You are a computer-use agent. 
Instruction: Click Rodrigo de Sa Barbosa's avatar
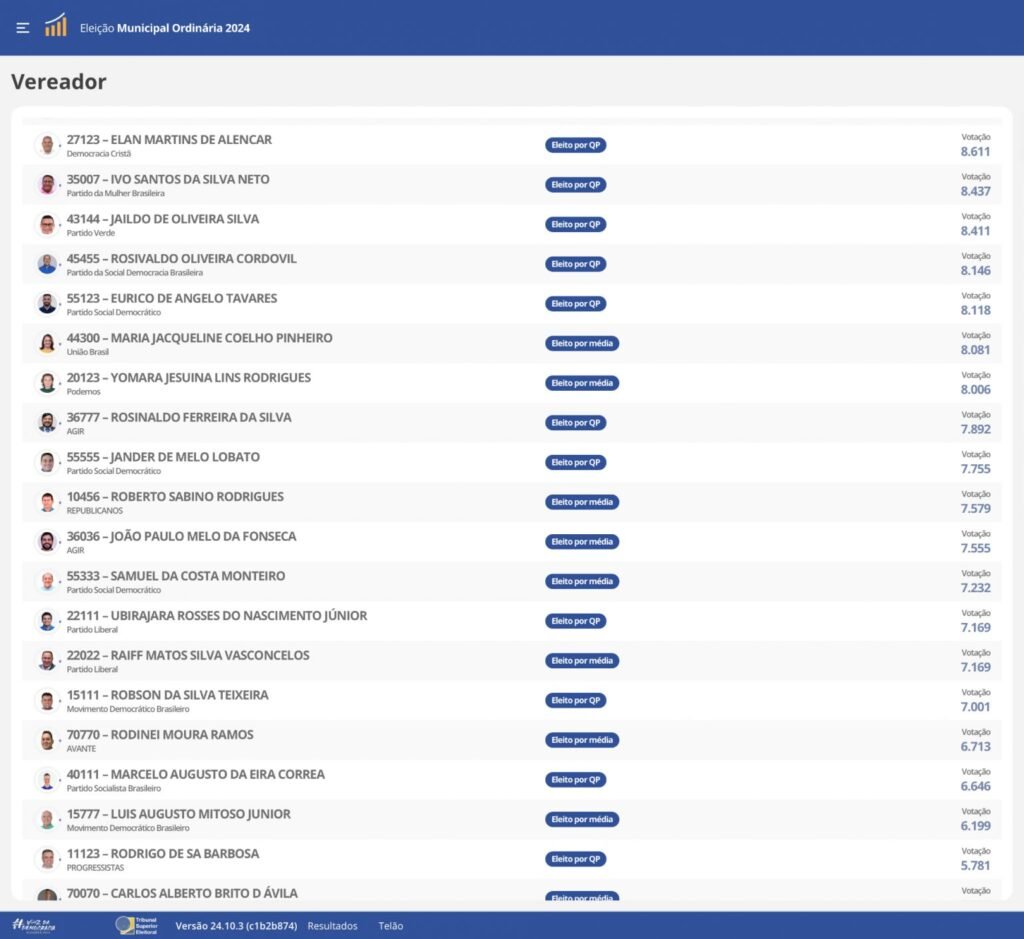pyautogui.click(x=47, y=859)
